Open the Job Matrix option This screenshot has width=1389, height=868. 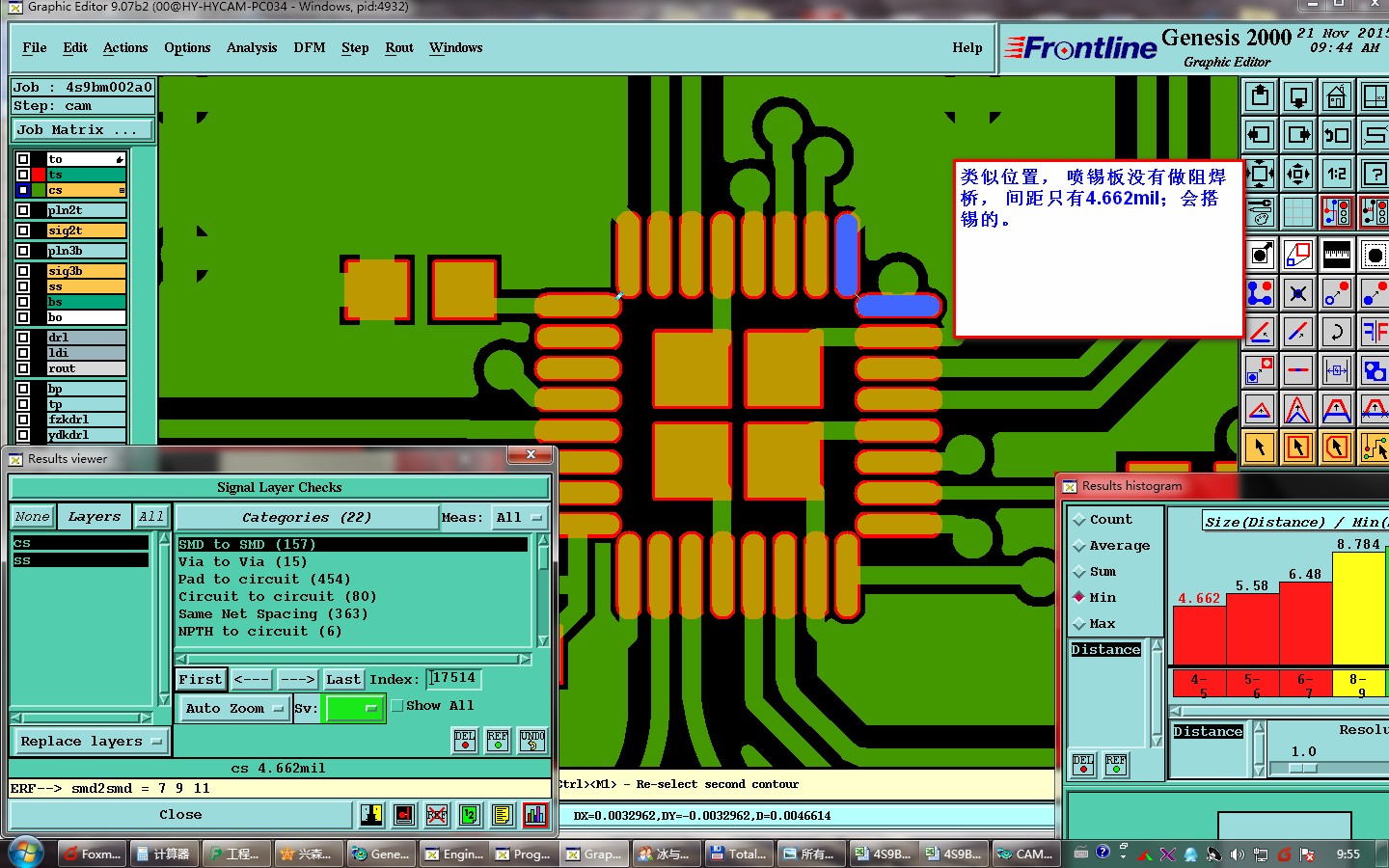[x=83, y=129]
